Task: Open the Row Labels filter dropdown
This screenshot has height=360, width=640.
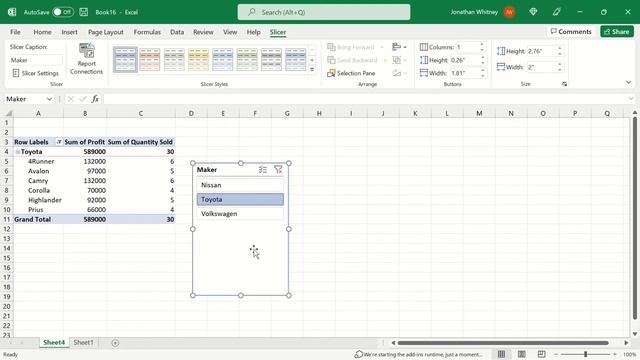Action: (59, 142)
